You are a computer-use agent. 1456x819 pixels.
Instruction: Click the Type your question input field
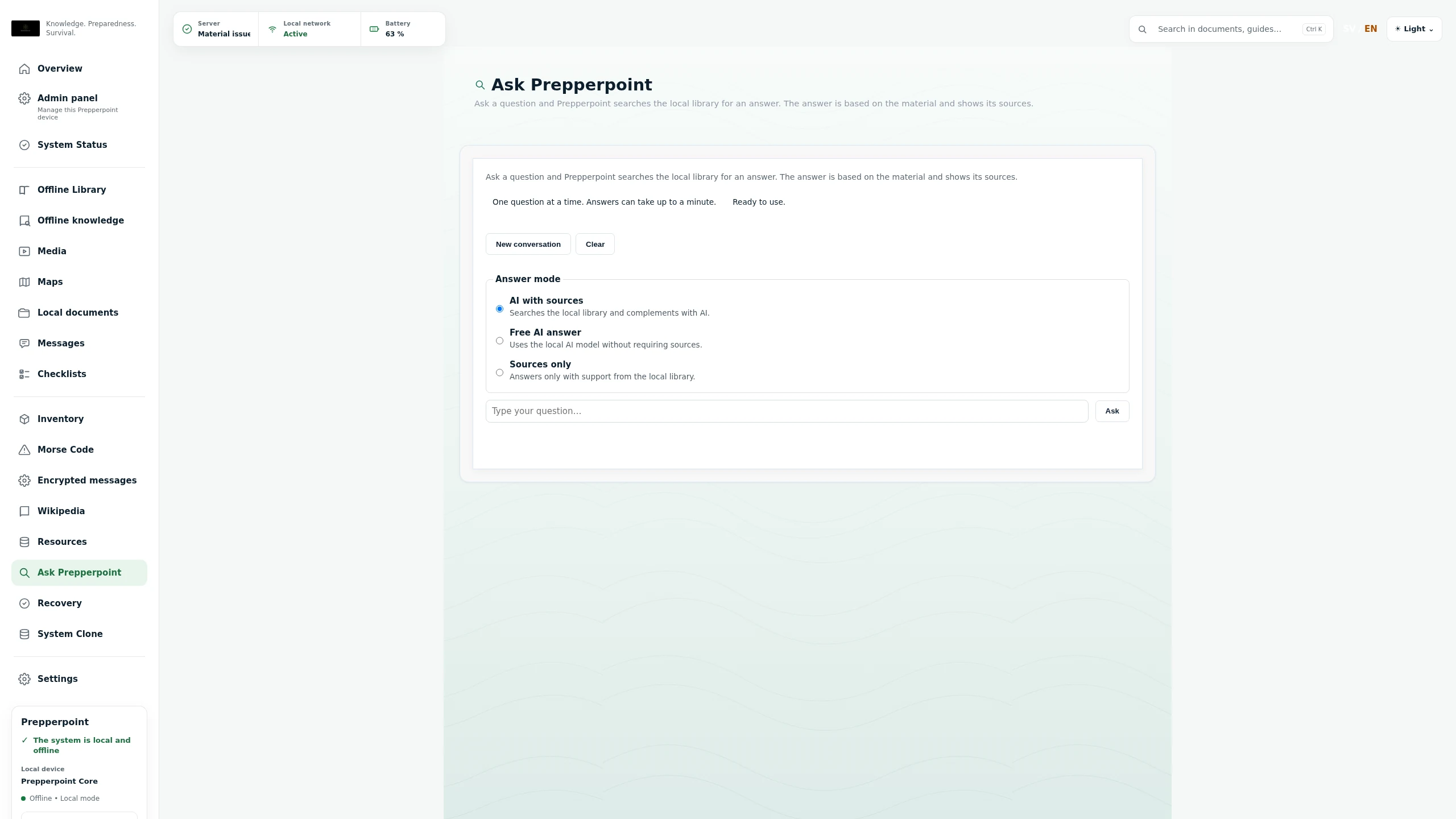tap(787, 411)
